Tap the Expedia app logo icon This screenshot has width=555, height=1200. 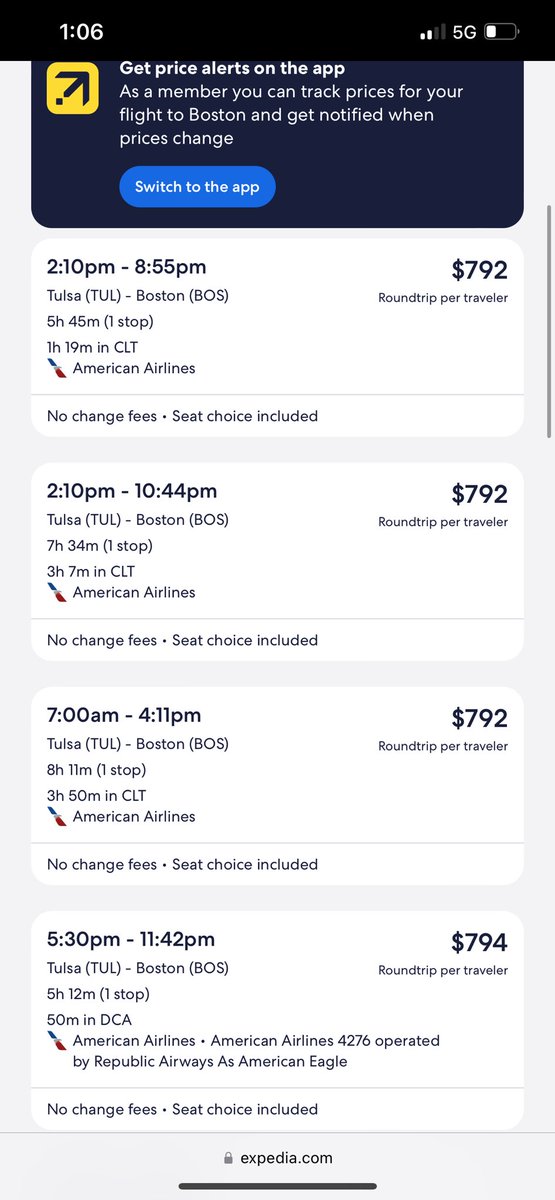[73, 88]
